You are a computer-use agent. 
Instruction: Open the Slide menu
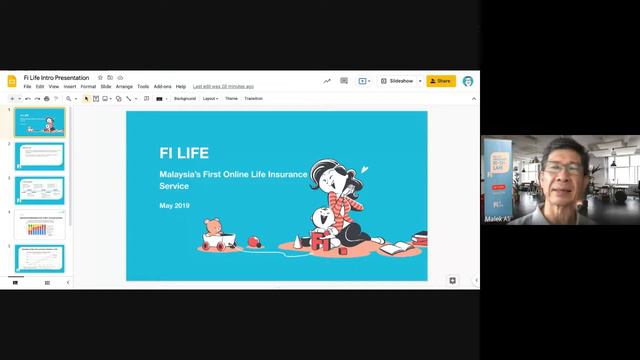(x=106, y=87)
